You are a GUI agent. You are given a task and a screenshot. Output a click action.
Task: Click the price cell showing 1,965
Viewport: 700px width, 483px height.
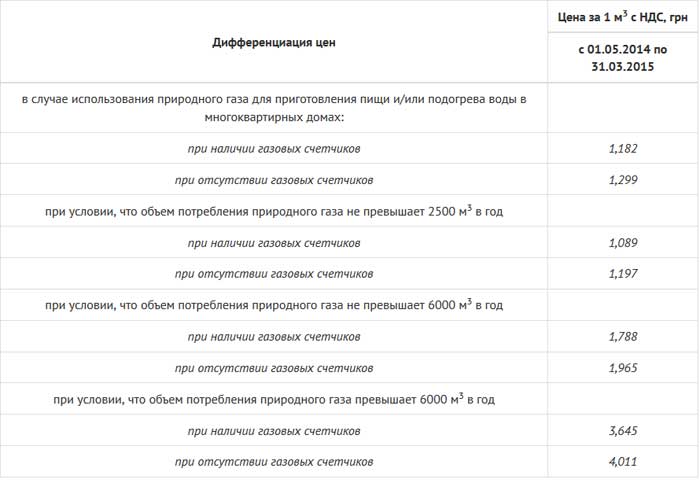click(622, 368)
